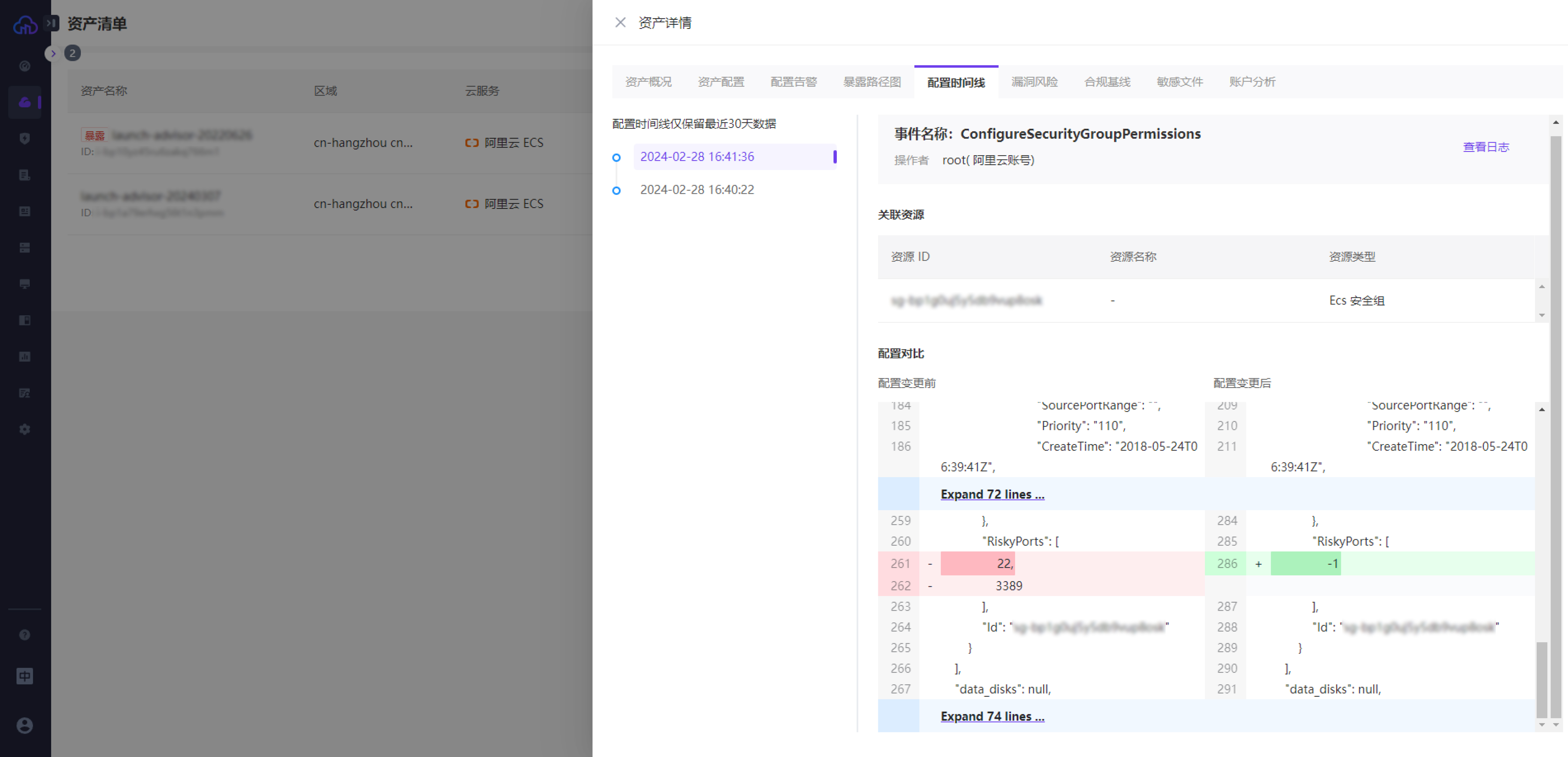Screen dimensions: 1568x757
Task: Click added line 286 value -1
Action: click(x=1333, y=564)
